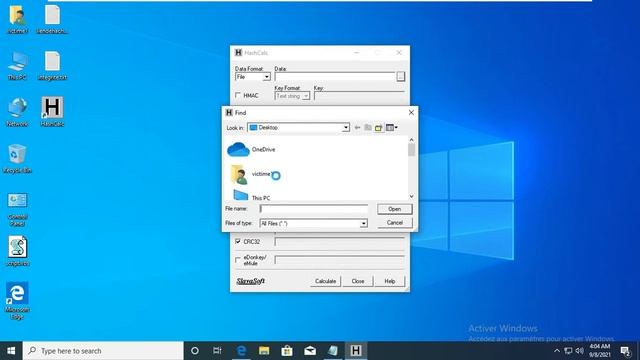Screen dimensions: 640x360
Task: Open the Network desktop icon
Action: [x=17, y=112]
